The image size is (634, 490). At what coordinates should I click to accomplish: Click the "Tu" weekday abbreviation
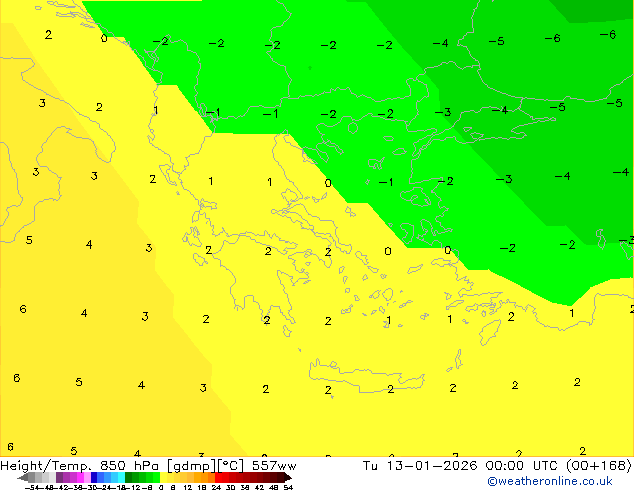pyautogui.click(x=370, y=466)
